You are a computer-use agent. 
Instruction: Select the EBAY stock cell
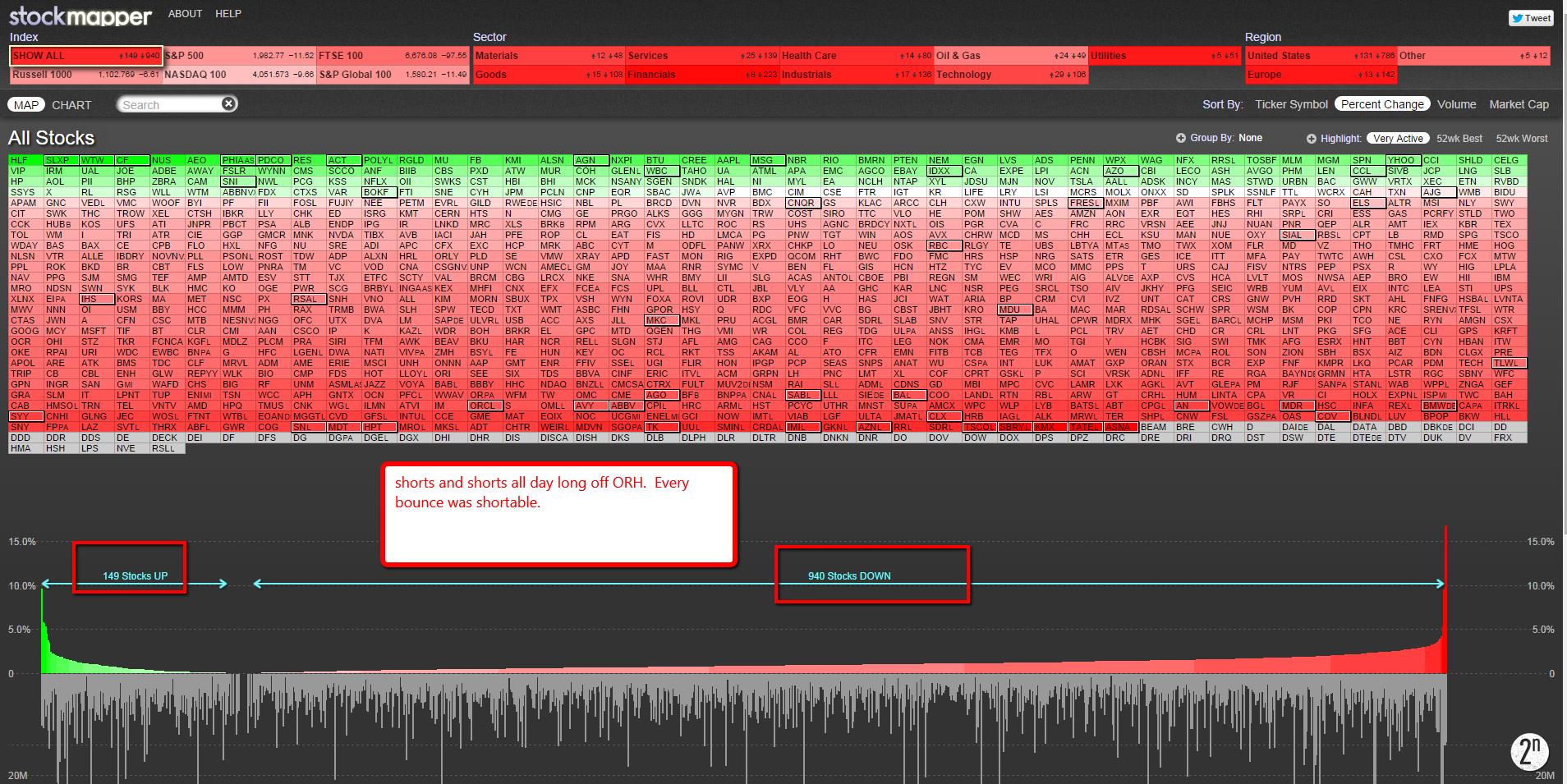click(x=908, y=172)
